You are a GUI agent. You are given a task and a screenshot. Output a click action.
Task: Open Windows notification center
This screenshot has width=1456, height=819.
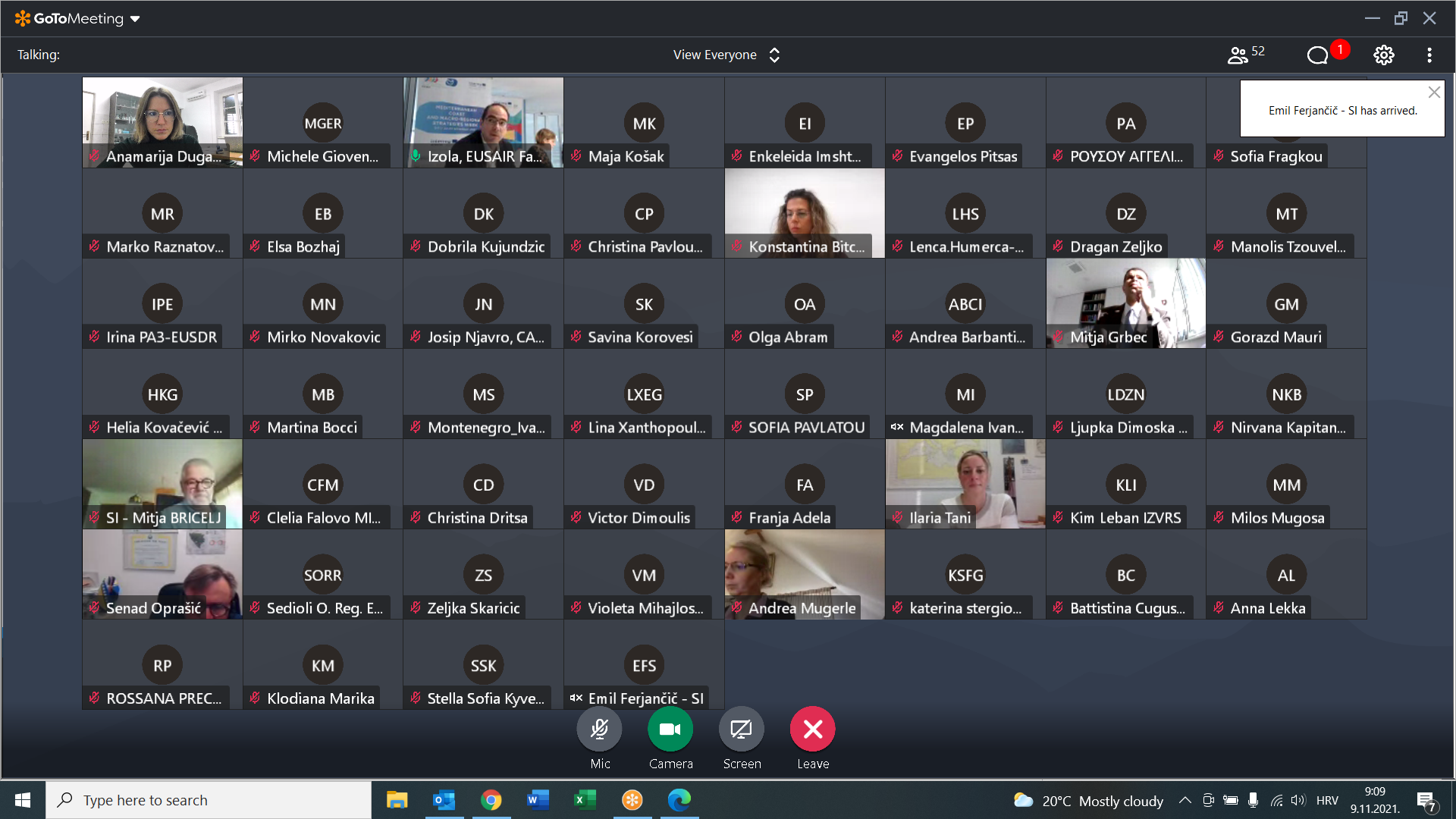tap(1426, 801)
